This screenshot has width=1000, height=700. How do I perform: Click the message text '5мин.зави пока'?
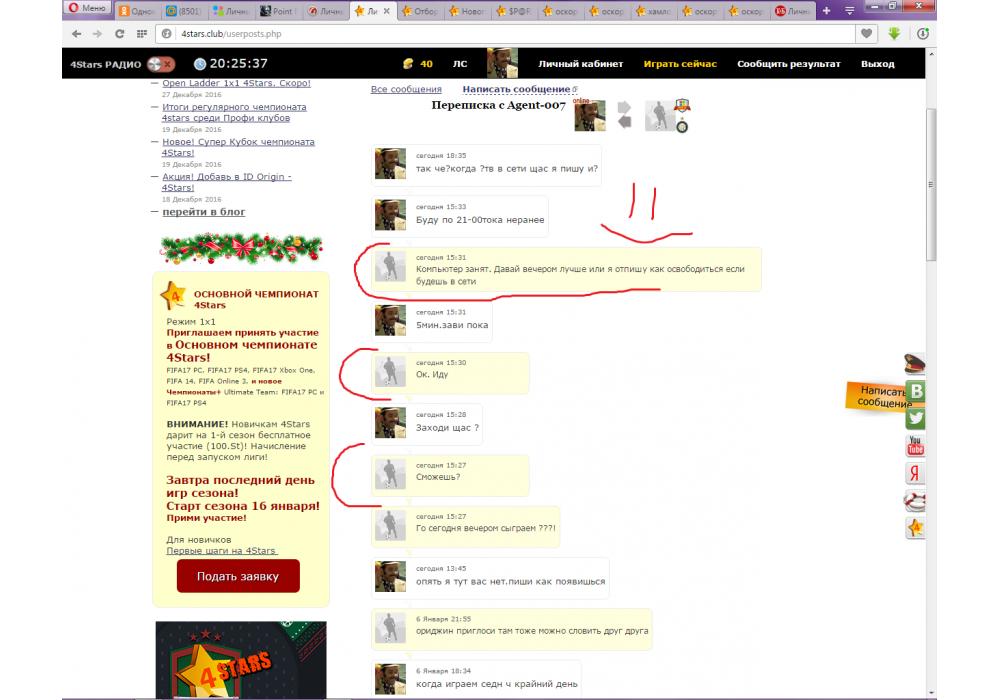452,325
